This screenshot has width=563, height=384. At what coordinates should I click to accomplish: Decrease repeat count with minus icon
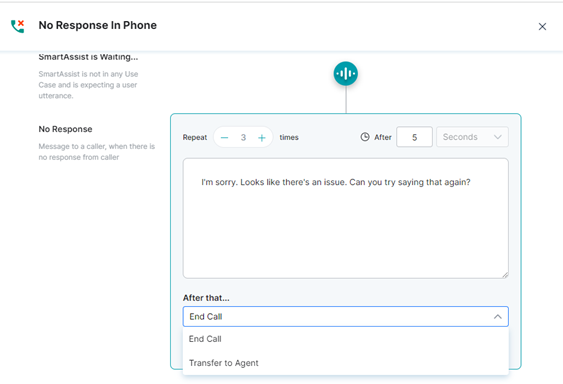click(x=224, y=138)
